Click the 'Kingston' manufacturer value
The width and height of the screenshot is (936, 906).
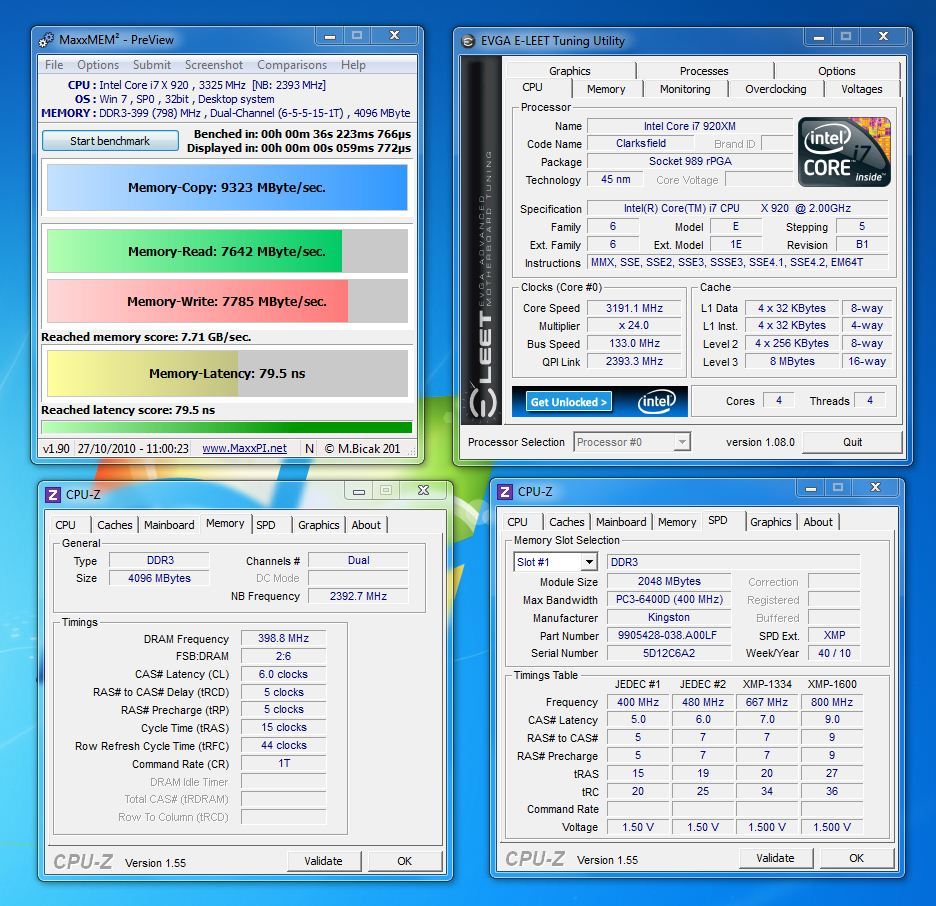click(669, 618)
